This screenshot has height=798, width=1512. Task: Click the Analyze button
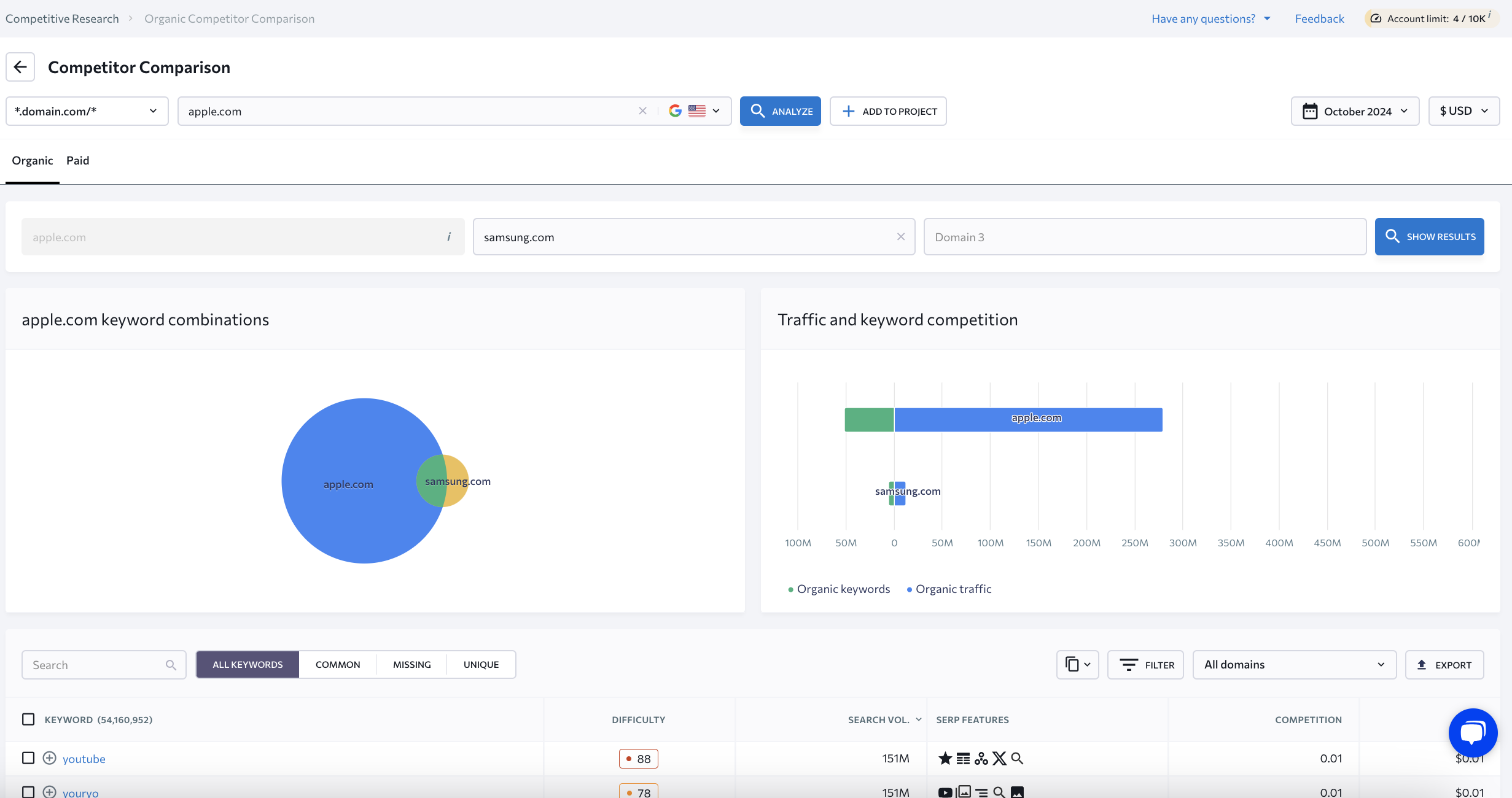(780, 111)
